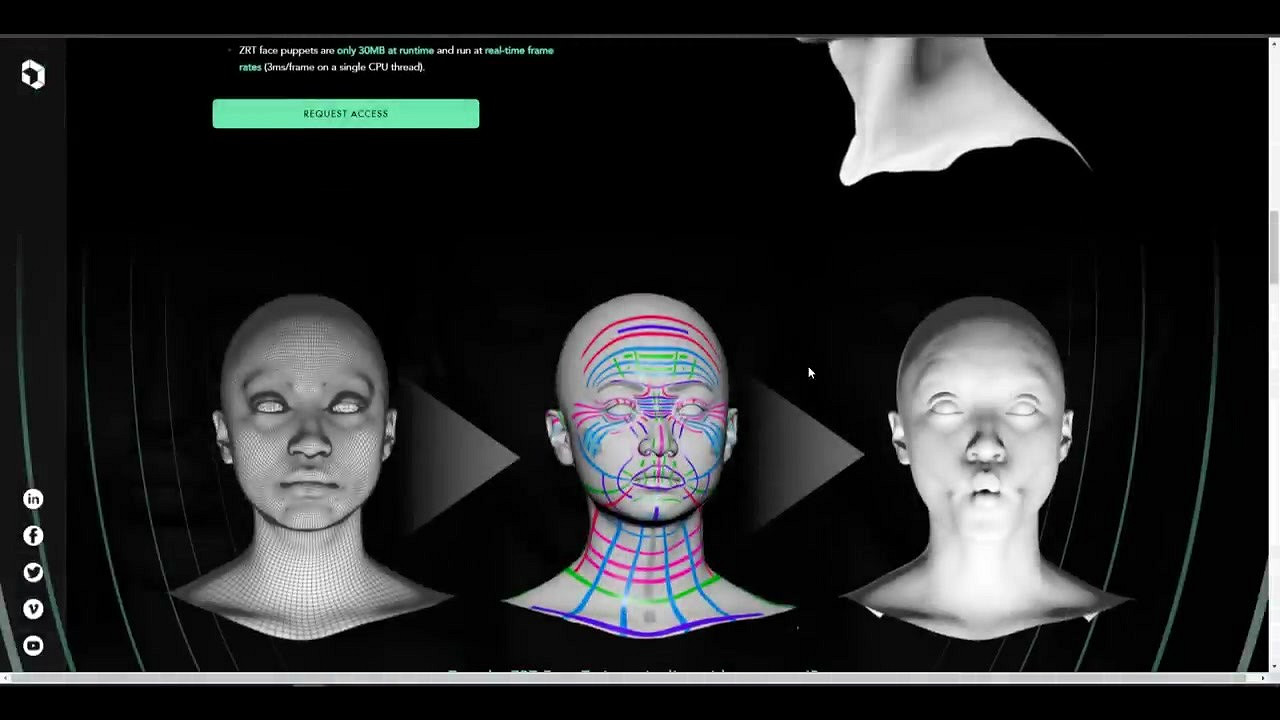1280x720 pixels.
Task: Open the Facebook social link
Action: pyautogui.click(x=33, y=536)
